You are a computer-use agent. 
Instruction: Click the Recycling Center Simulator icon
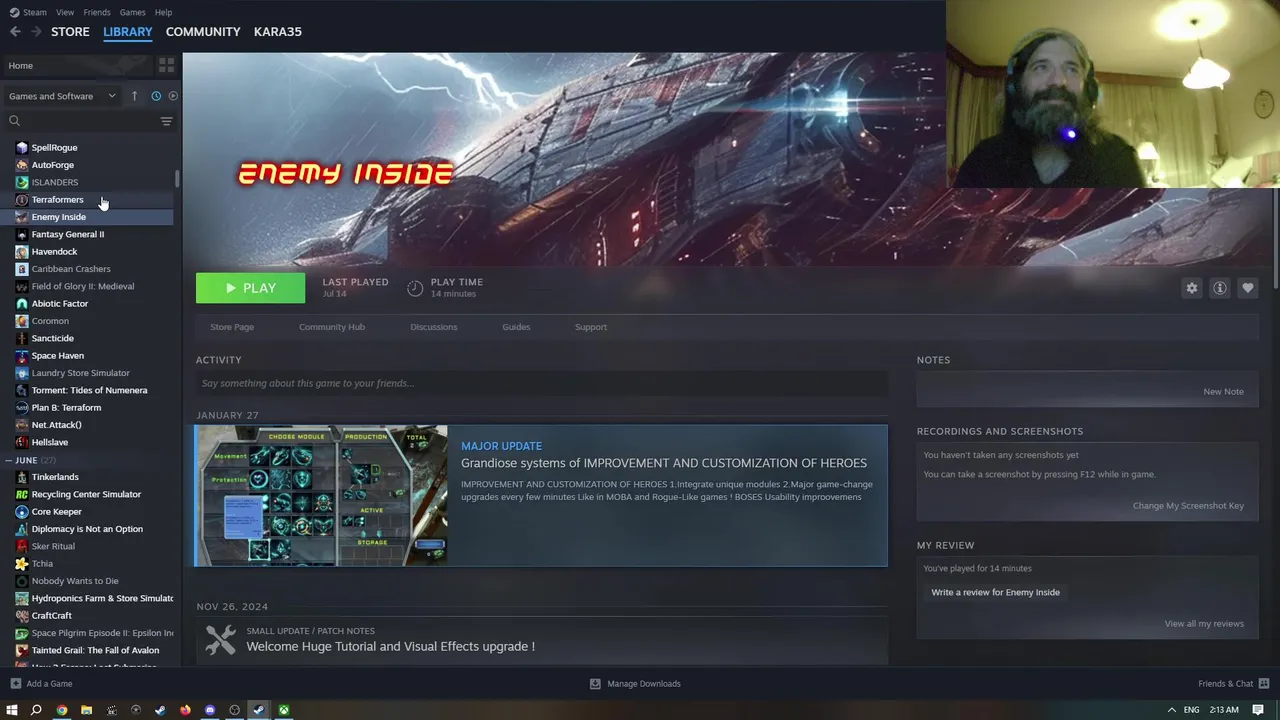[x=22, y=494]
